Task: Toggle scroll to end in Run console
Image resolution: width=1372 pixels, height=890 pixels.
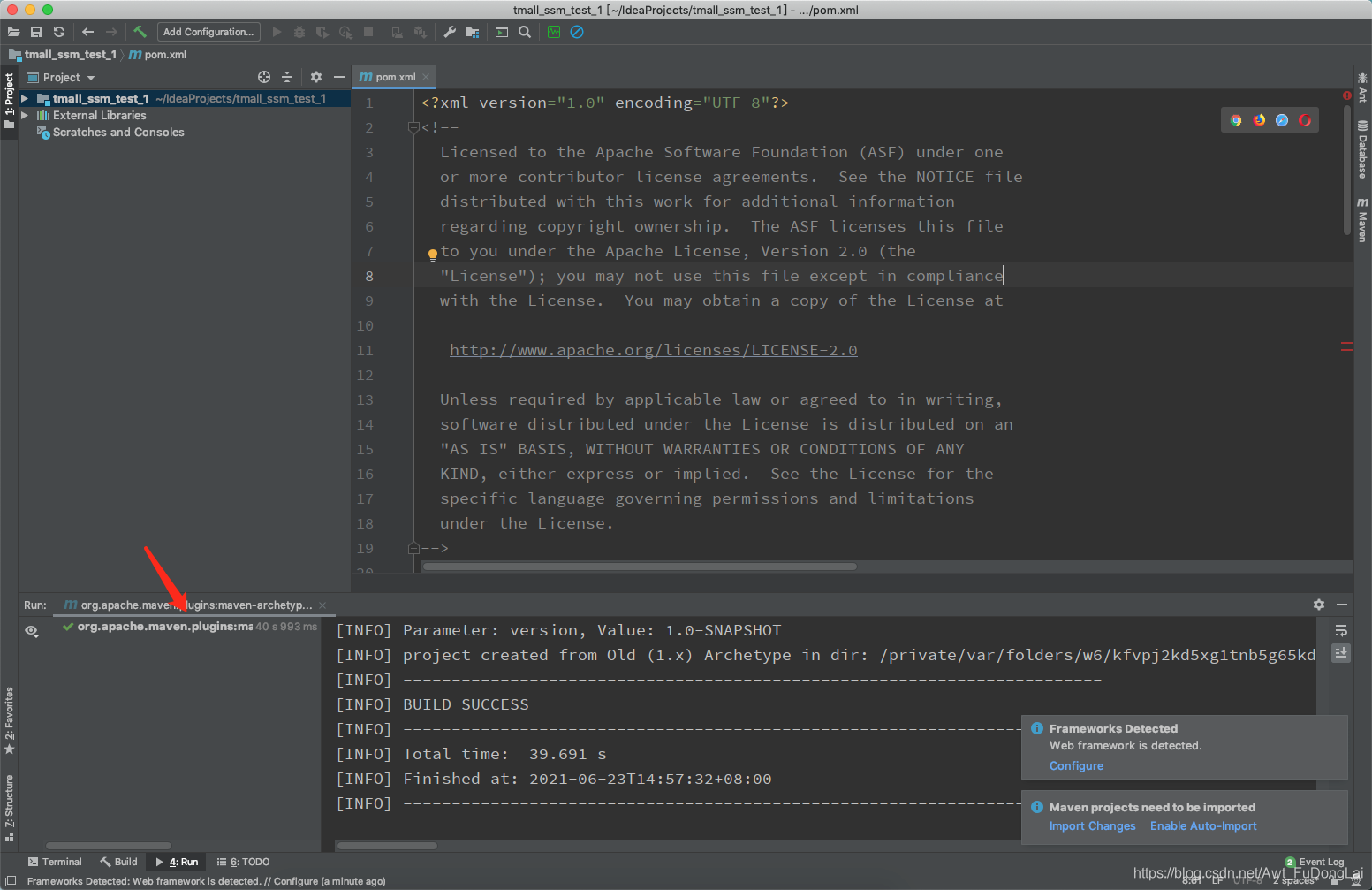Action: point(1341,652)
